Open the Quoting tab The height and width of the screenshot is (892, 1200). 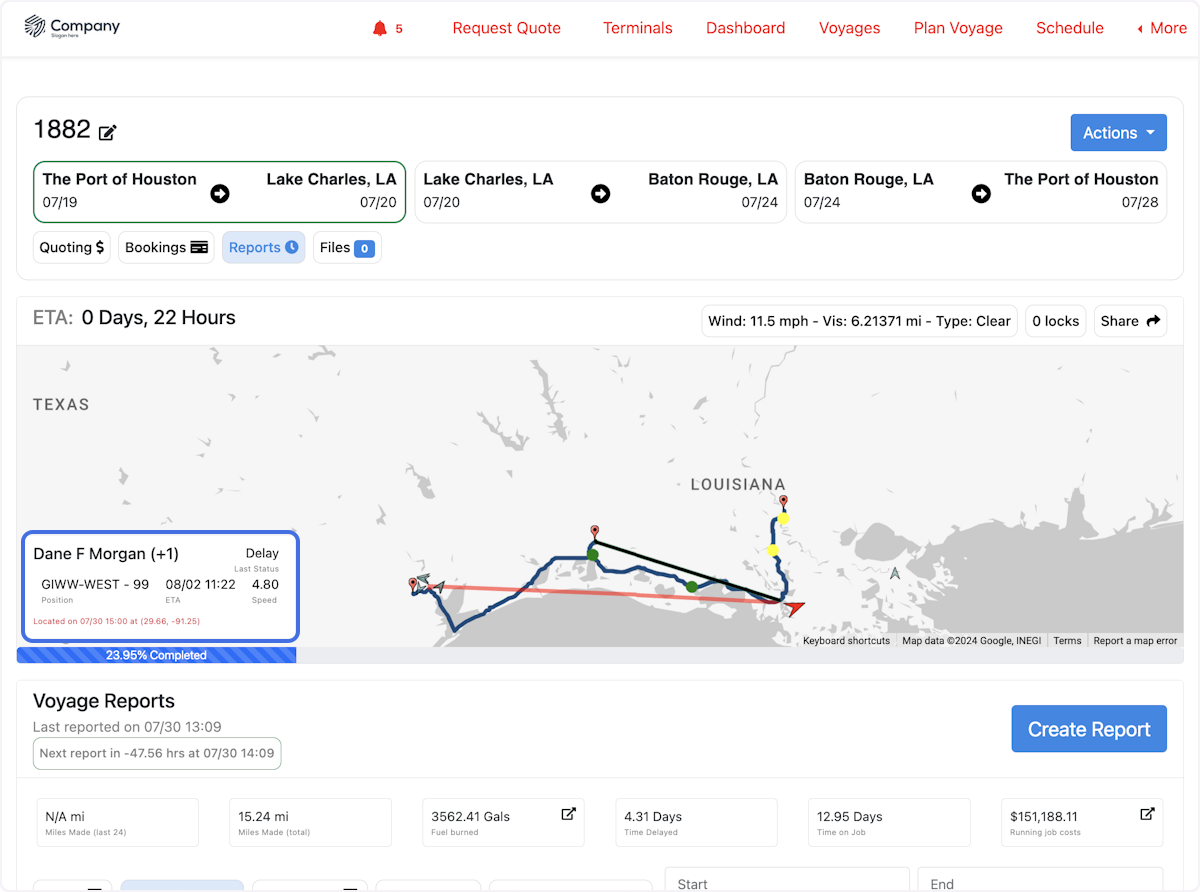point(72,248)
